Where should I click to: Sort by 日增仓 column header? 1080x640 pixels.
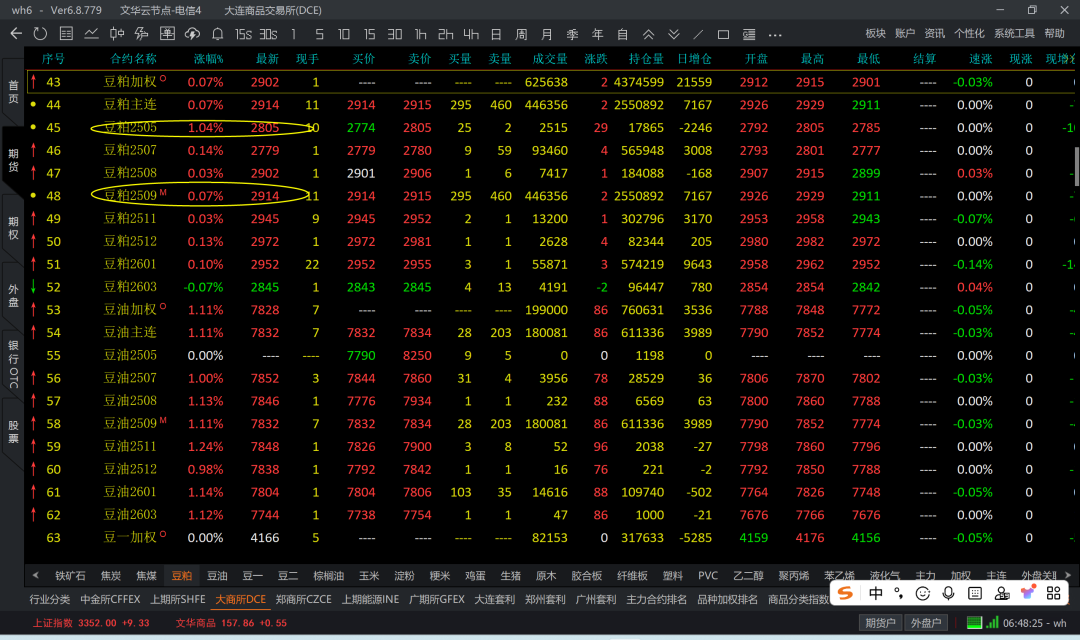coord(694,59)
